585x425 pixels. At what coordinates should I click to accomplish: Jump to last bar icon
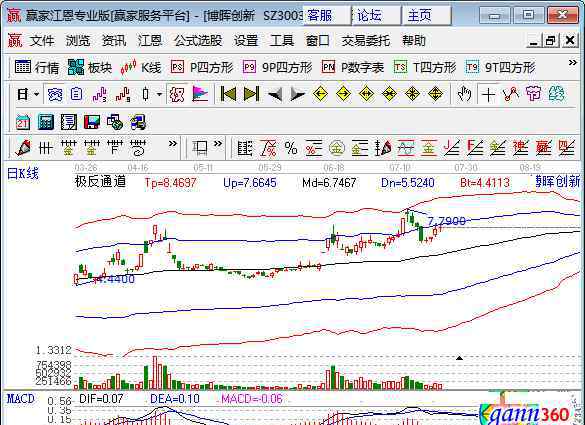tap(251, 94)
